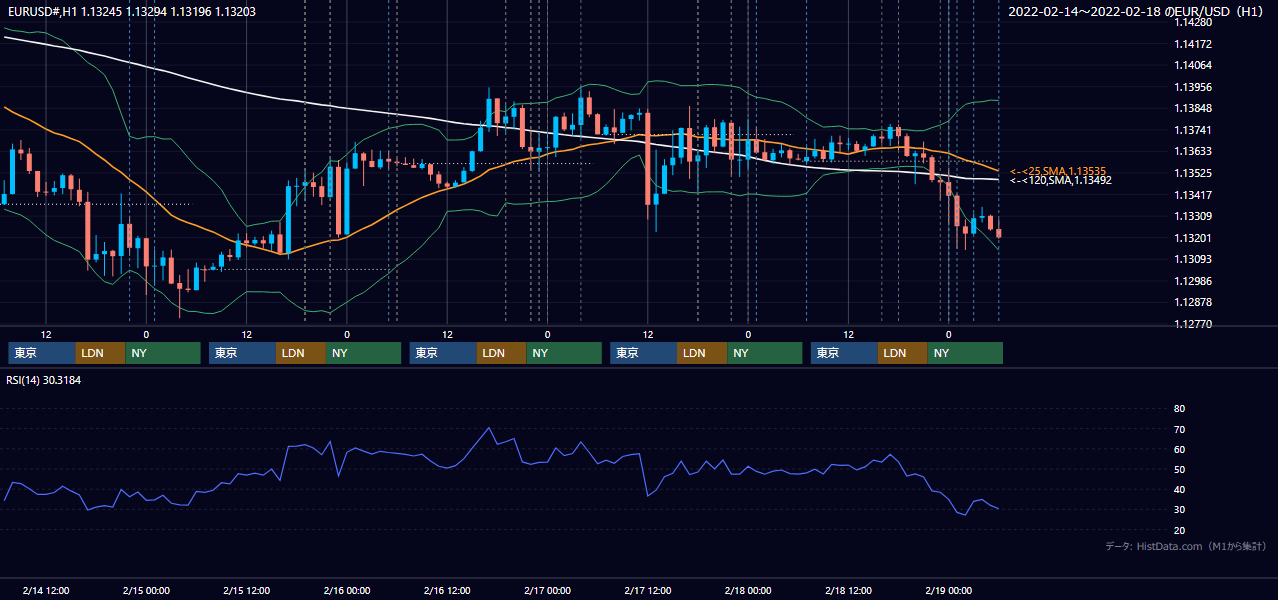This screenshot has height=600, width=1278.
Task: Click the 2/16 00:00 time label
Action: 347,590
